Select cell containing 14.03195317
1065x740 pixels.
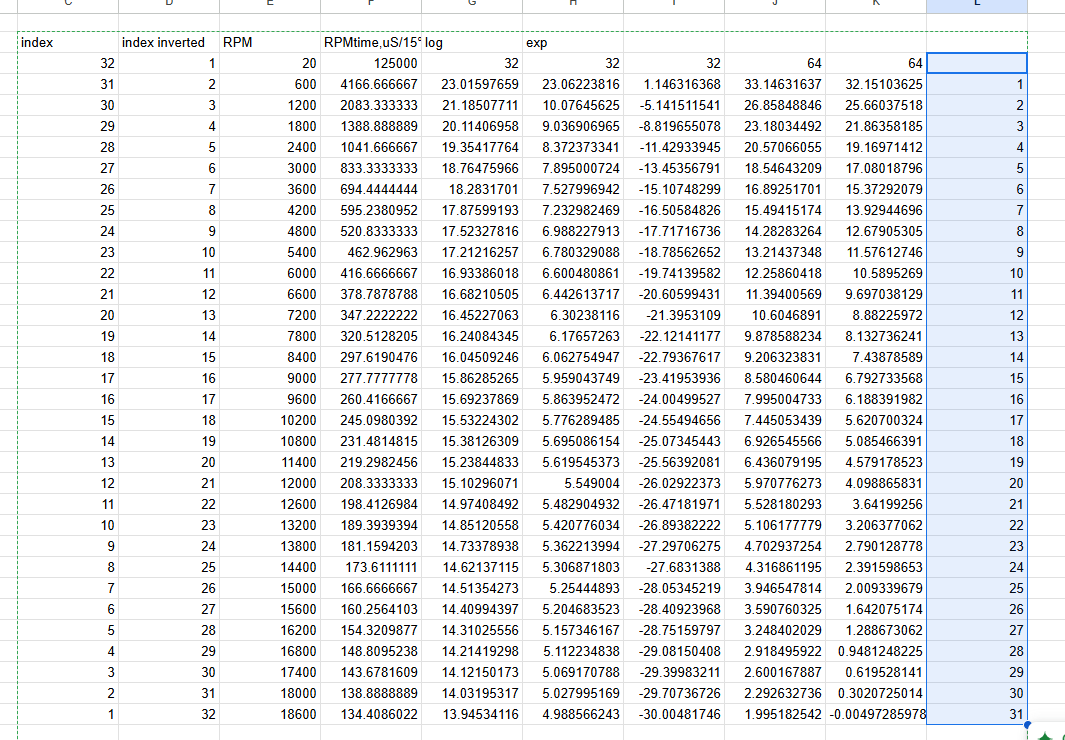pos(472,694)
